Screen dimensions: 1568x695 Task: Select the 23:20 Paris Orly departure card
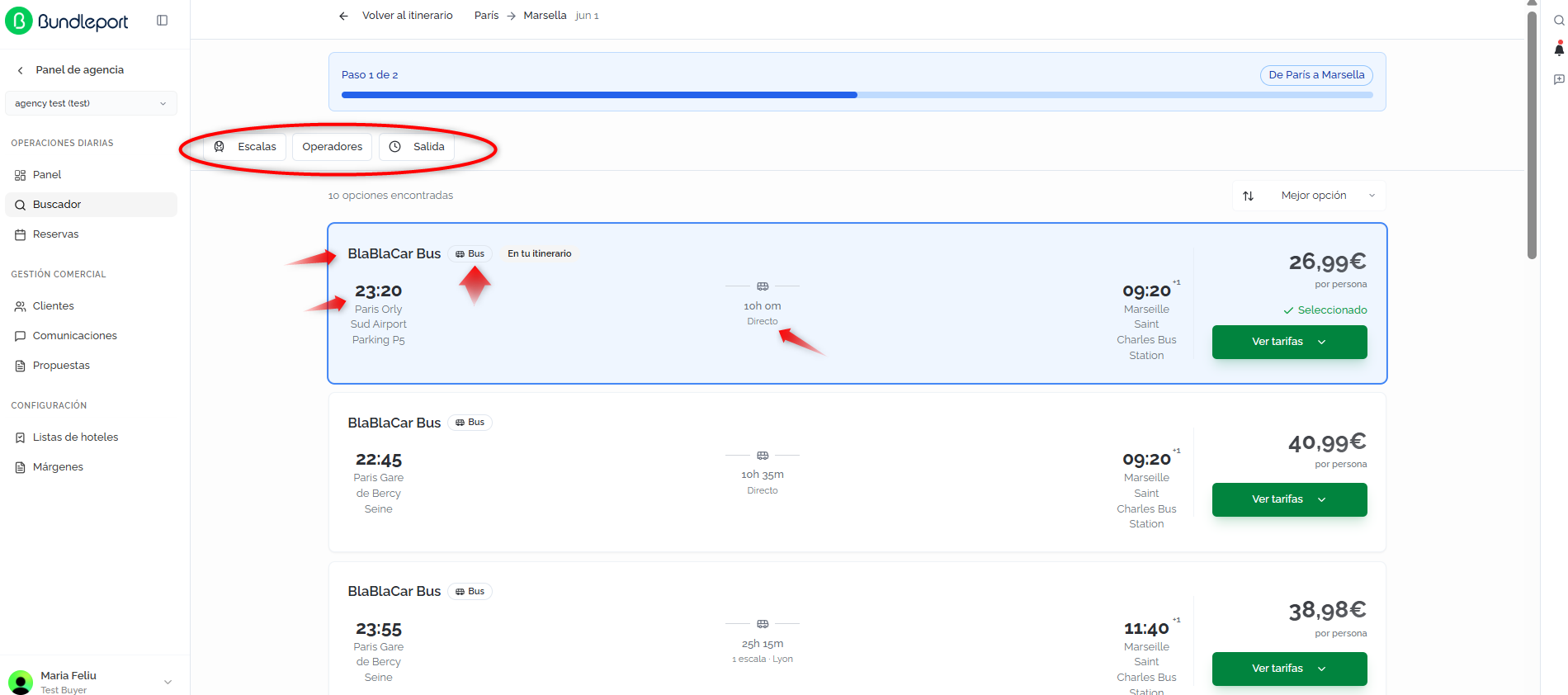click(x=857, y=303)
